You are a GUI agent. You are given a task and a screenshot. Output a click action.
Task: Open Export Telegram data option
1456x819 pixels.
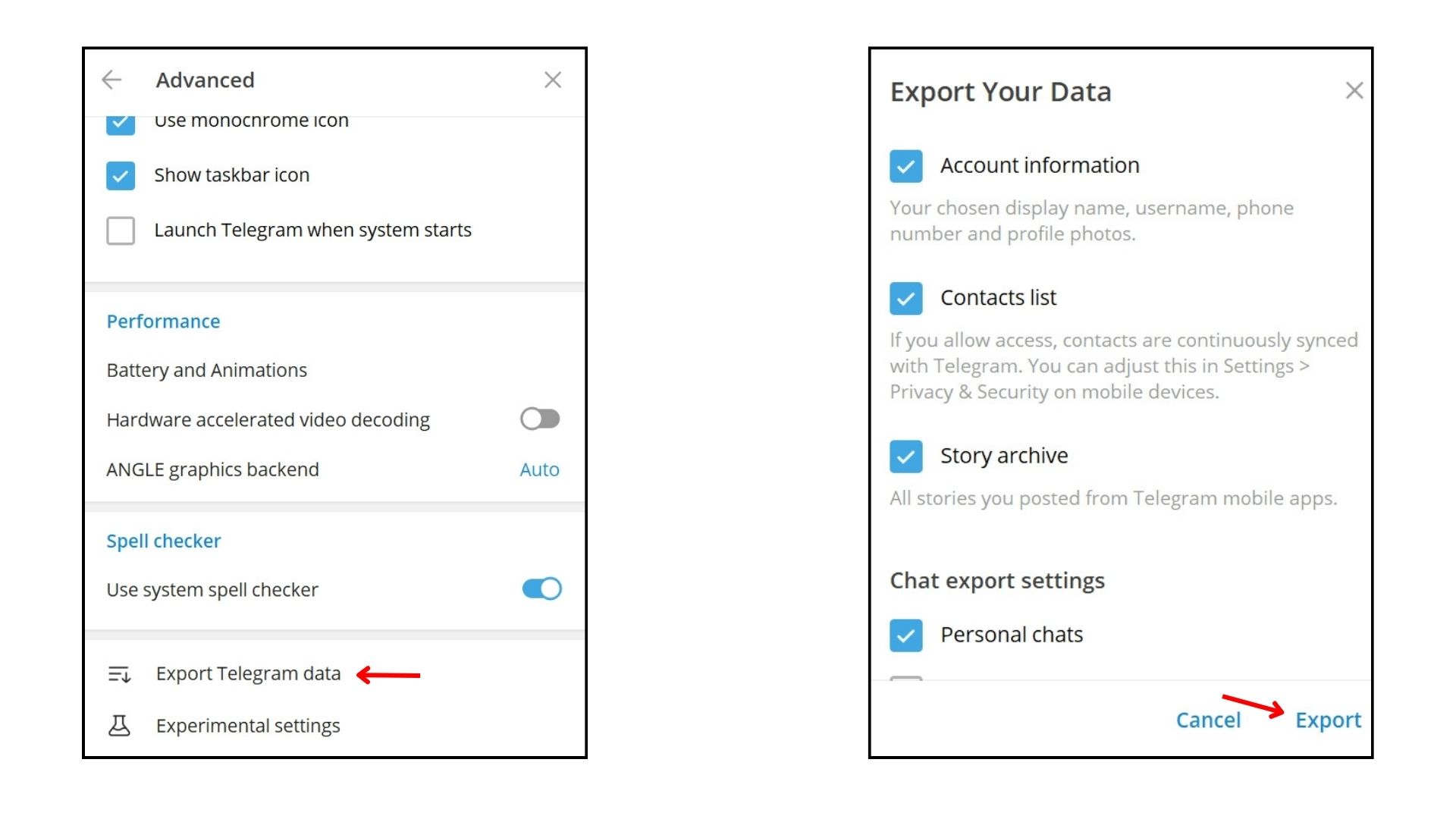(248, 673)
